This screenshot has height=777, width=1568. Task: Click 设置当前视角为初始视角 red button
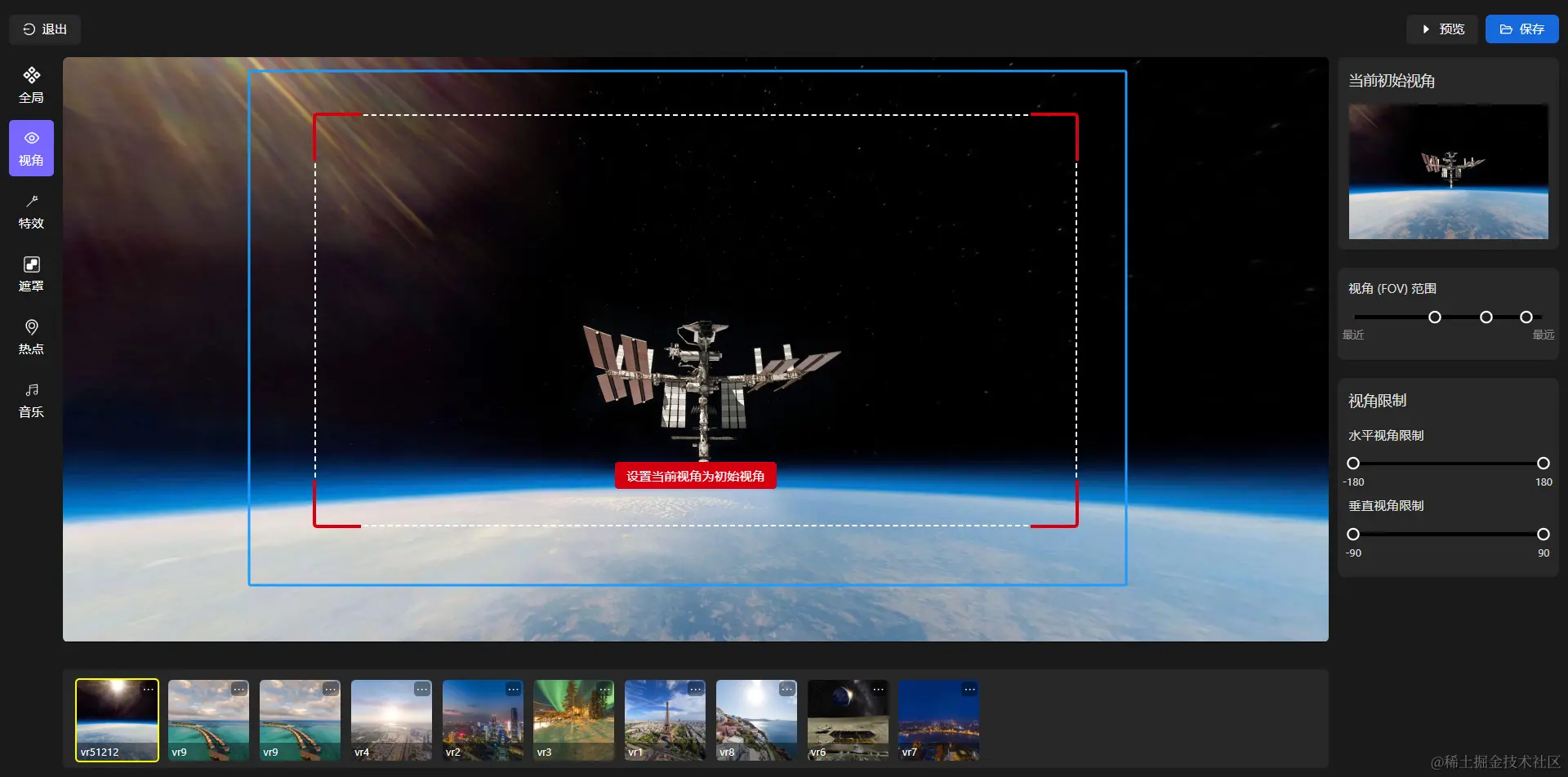click(695, 476)
